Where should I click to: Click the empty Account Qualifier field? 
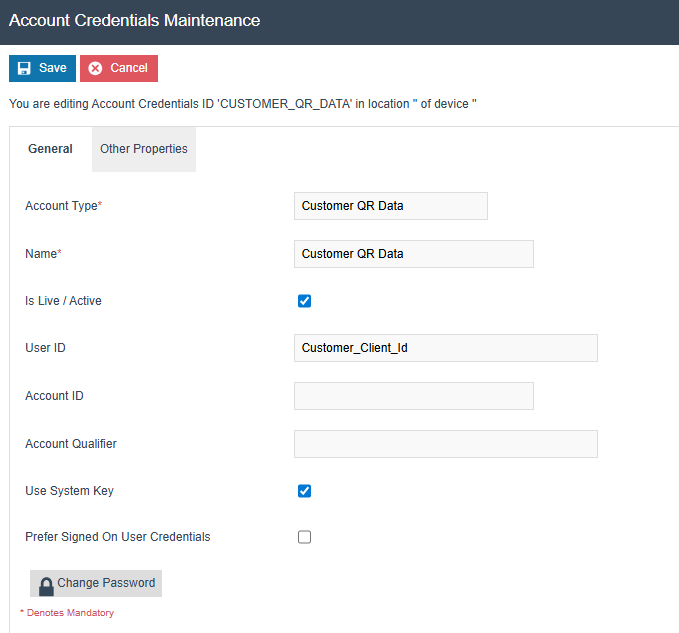pos(446,444)
